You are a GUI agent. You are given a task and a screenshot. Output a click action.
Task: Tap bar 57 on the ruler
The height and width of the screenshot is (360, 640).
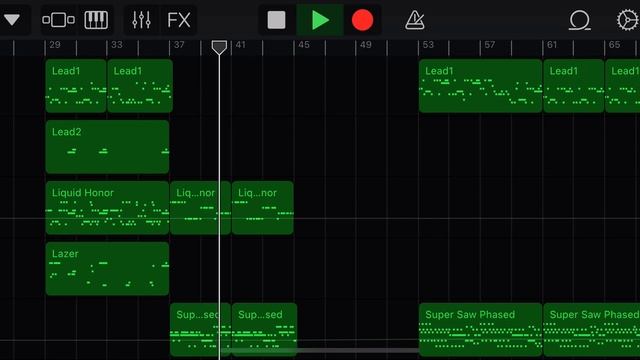(489, 44)
